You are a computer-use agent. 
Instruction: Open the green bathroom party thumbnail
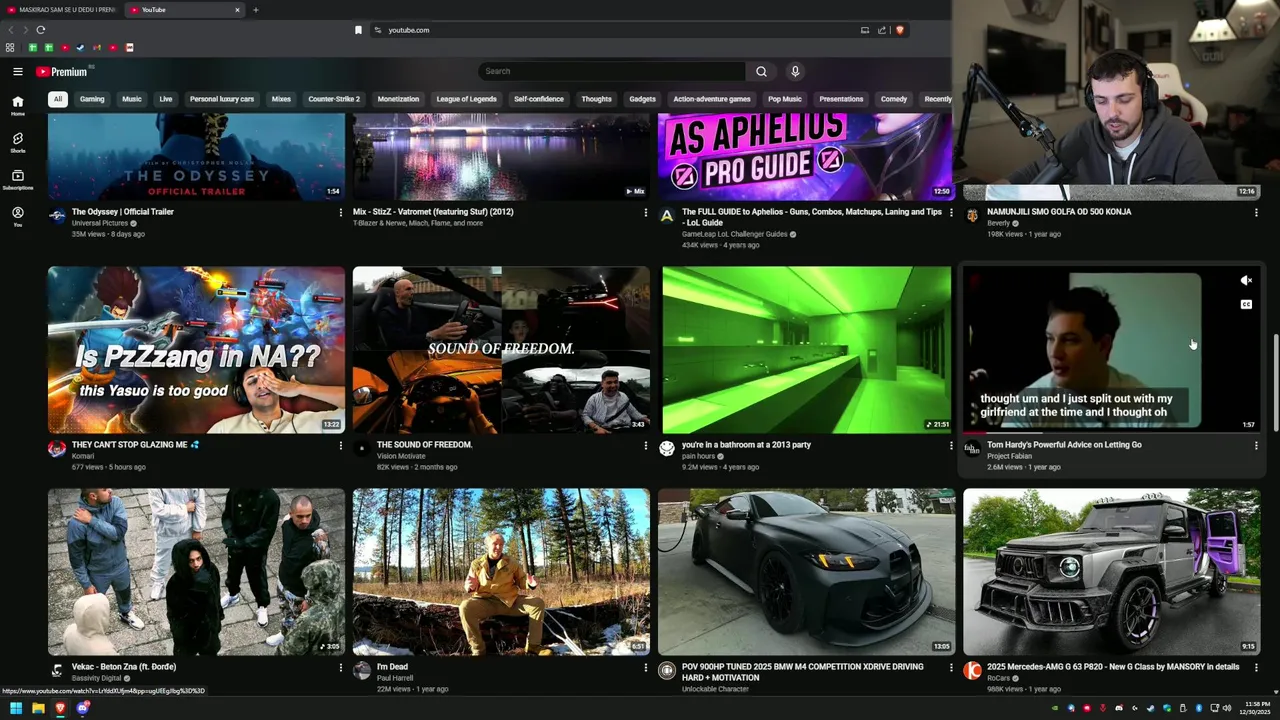point(806,349)
